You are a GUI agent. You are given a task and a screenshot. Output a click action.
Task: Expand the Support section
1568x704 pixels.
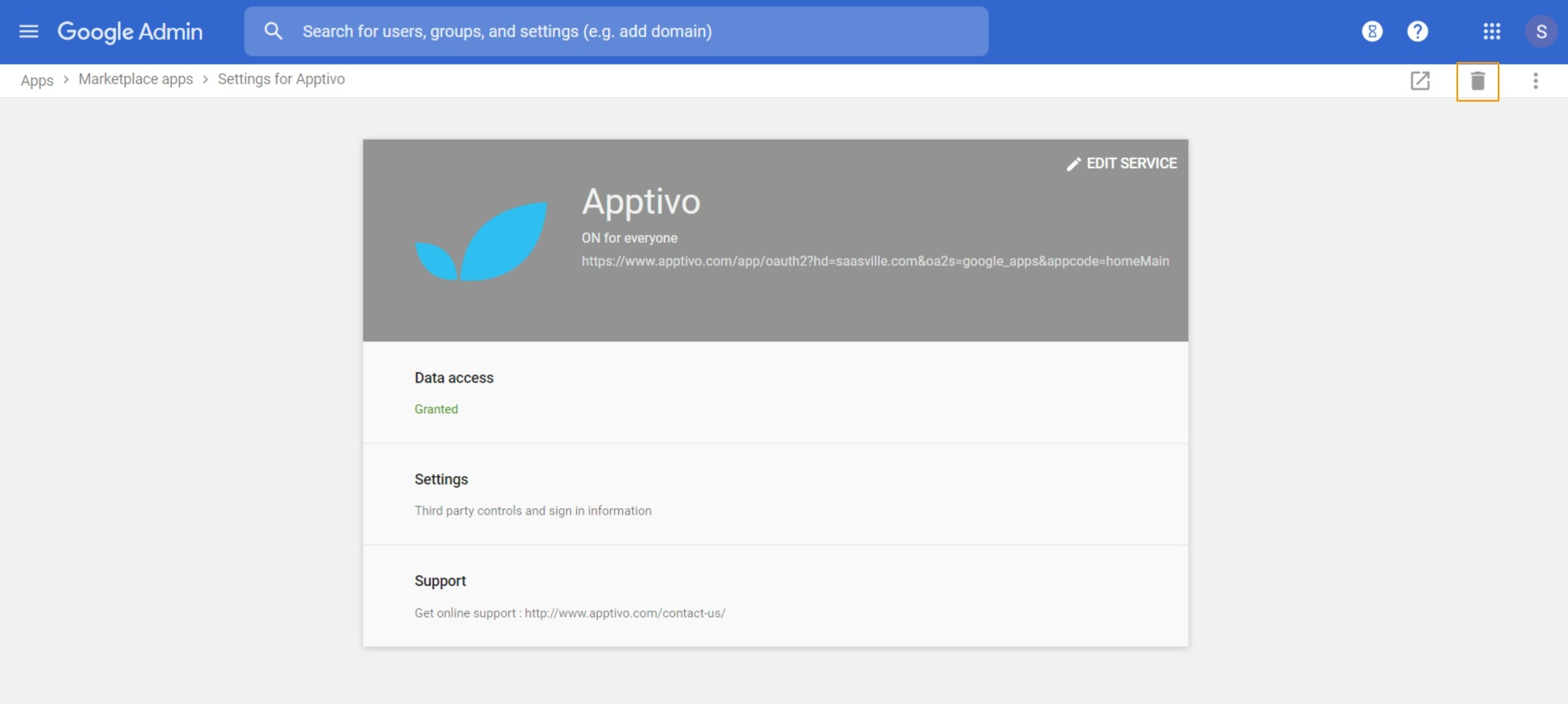[776, 596]
